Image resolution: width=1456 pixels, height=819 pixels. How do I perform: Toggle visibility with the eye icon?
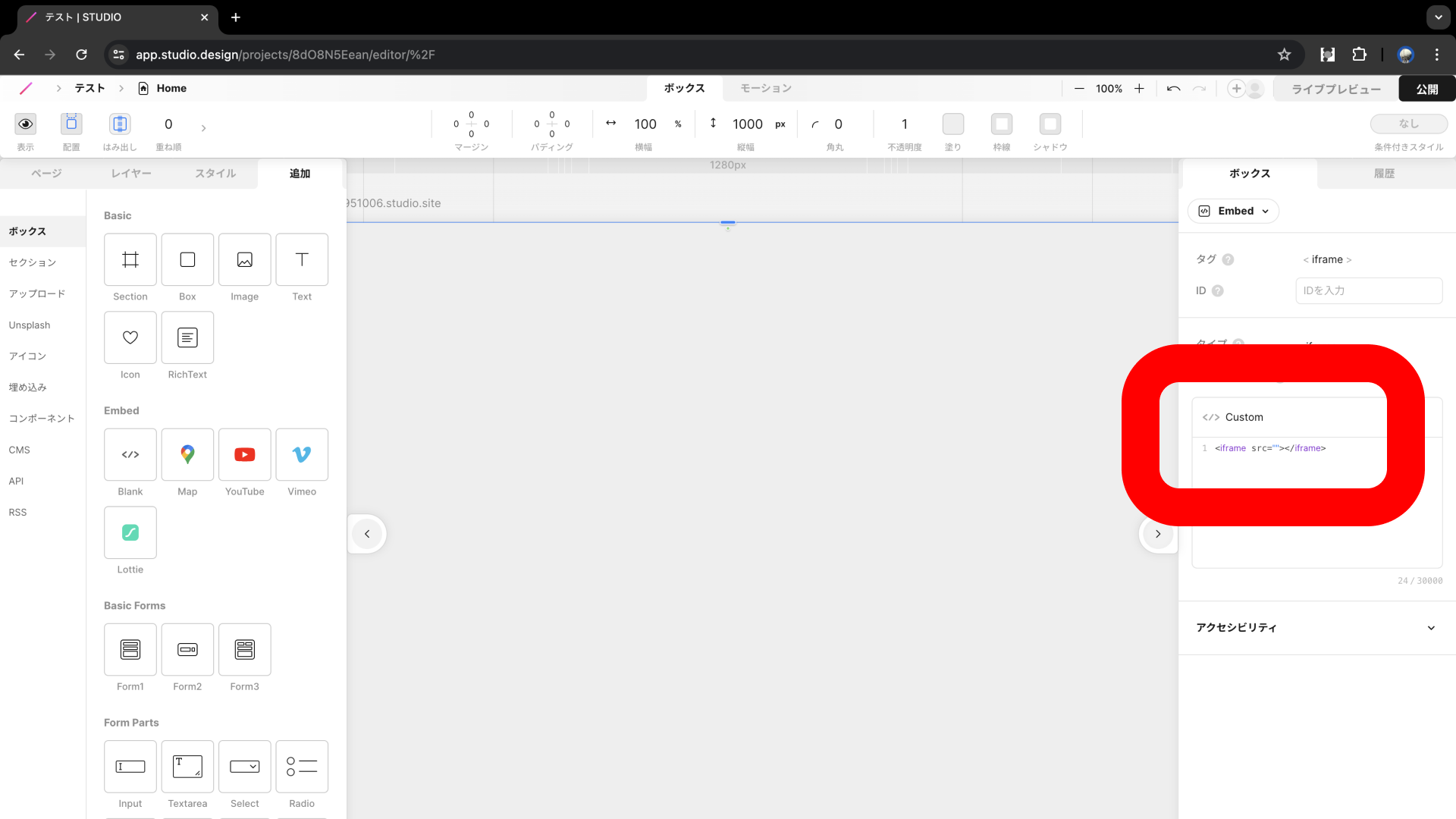click(26, 124)
